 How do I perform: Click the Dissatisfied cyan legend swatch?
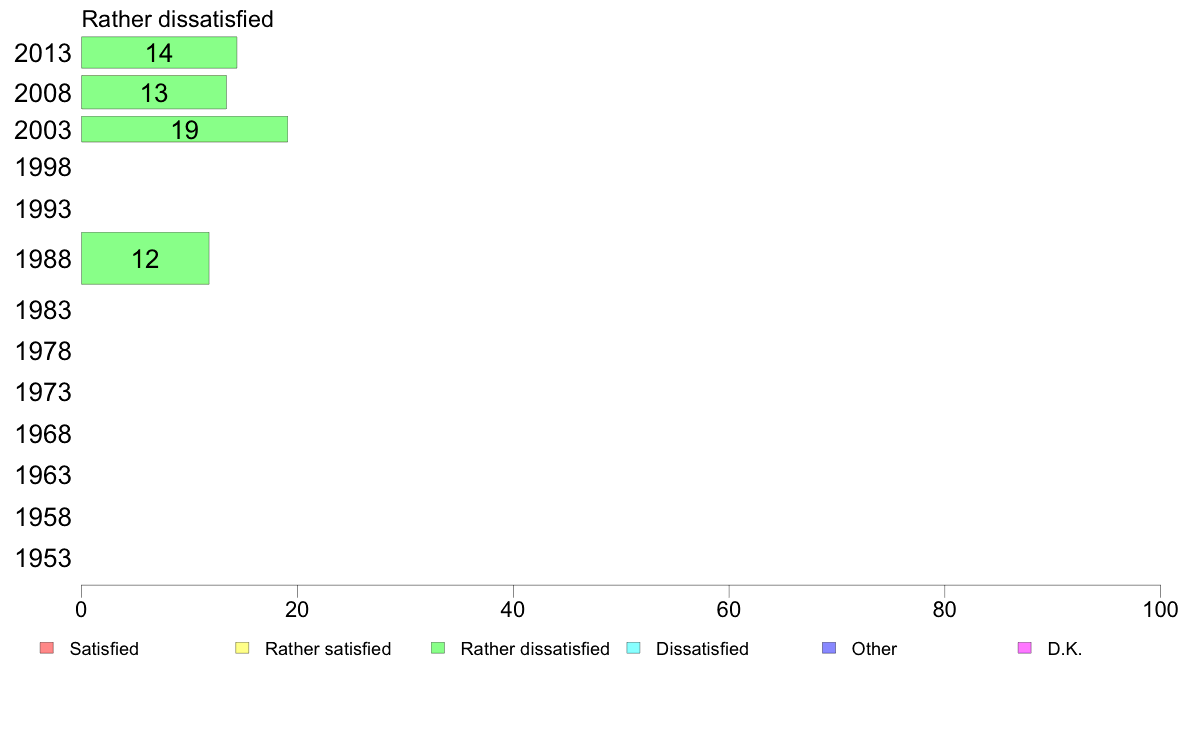click(633, 648)
